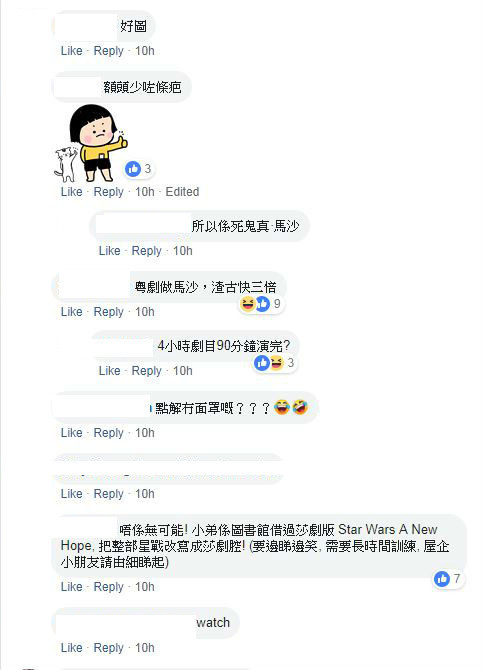This screenshot has height=670, width=483.
Task: Like the 粵劇做馬沙 comment
Action: pos(71,312)
